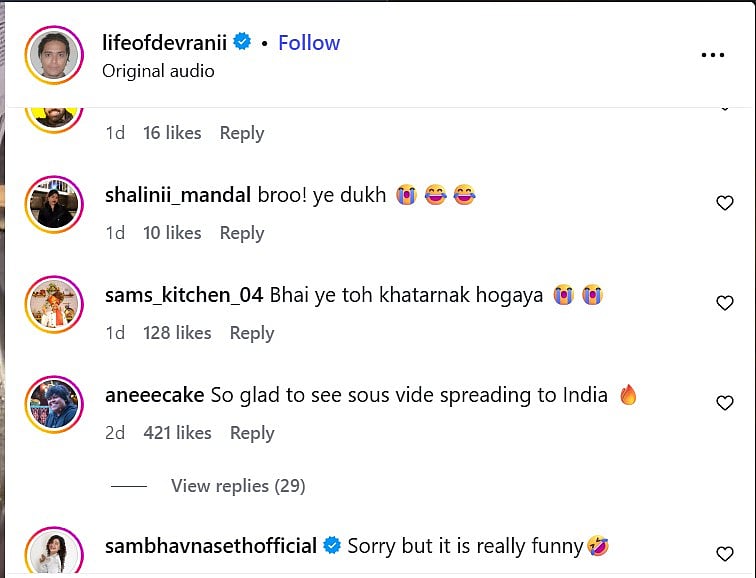756x578 pixels.
Task: Open lifeofdevranii's profile picture
Action: click(x=53, y=55)
